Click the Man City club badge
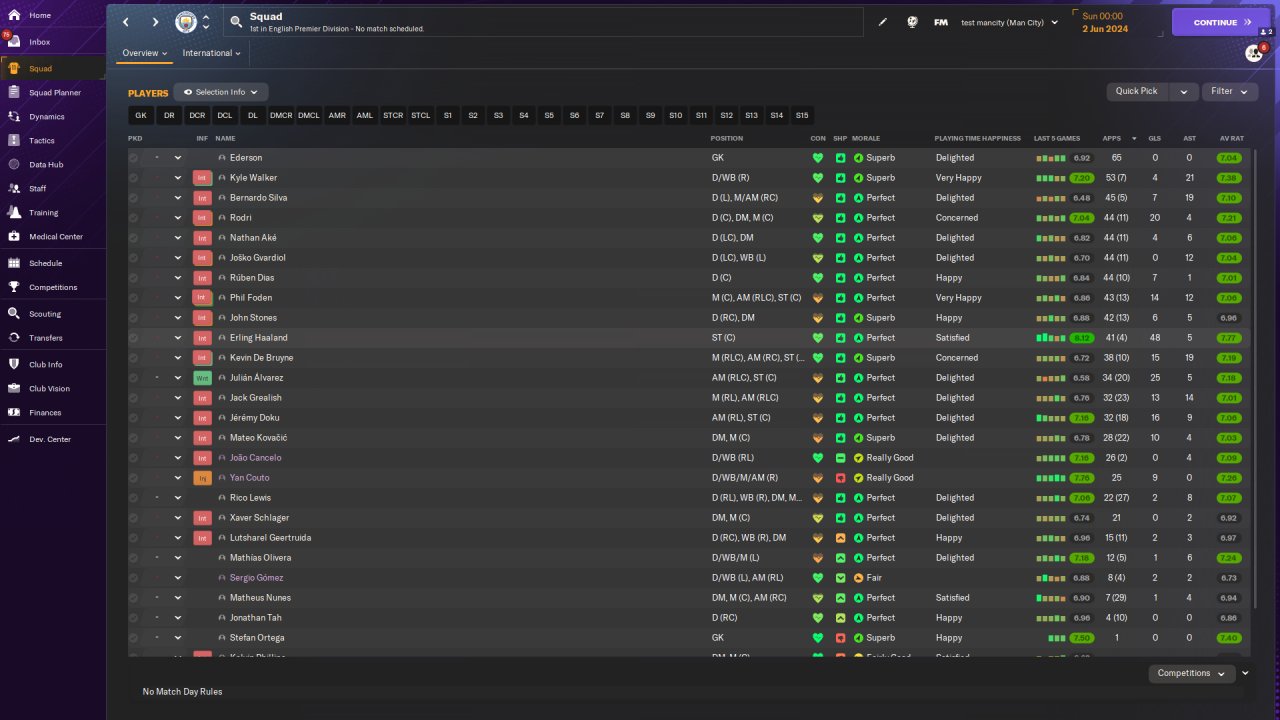Screen dimensions: 1280x720 click(186, 22)
